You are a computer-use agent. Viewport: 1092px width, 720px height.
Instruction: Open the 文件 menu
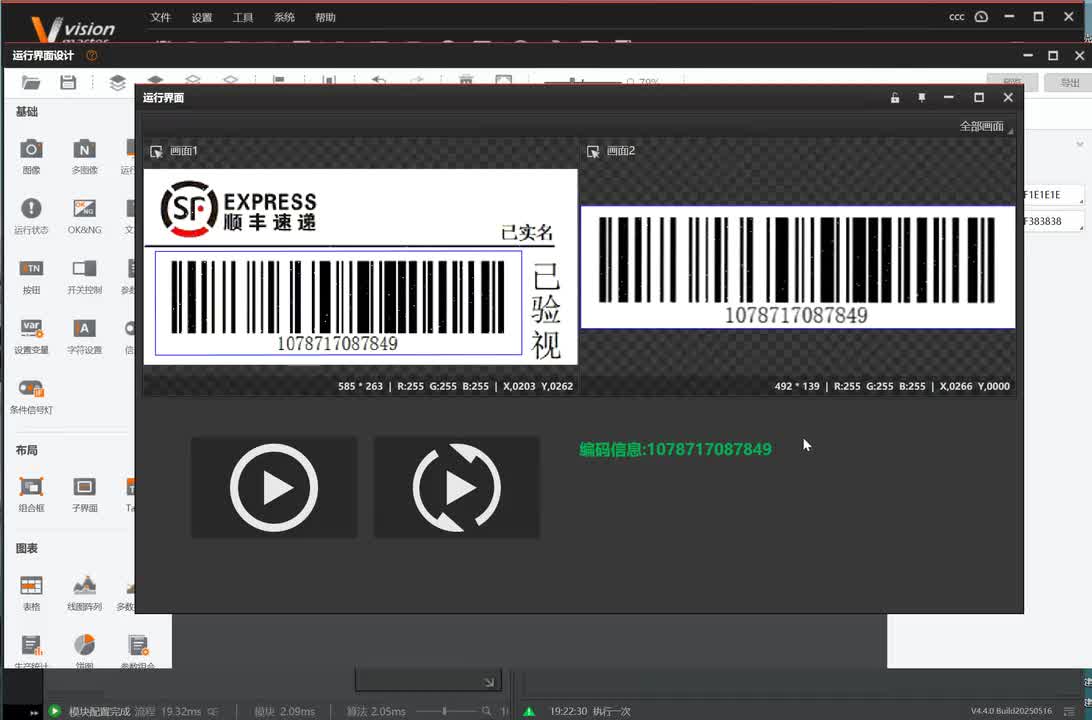tap(160, 17)
